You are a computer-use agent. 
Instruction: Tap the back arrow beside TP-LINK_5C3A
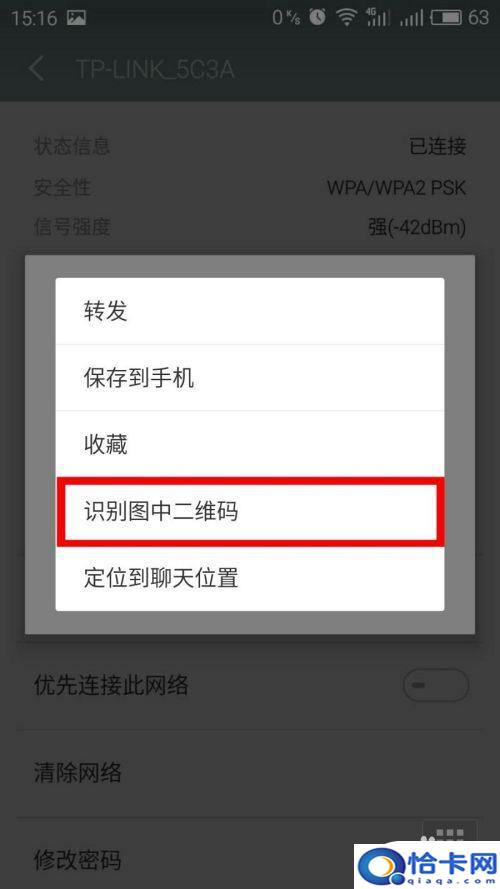(x=36, y=69)
